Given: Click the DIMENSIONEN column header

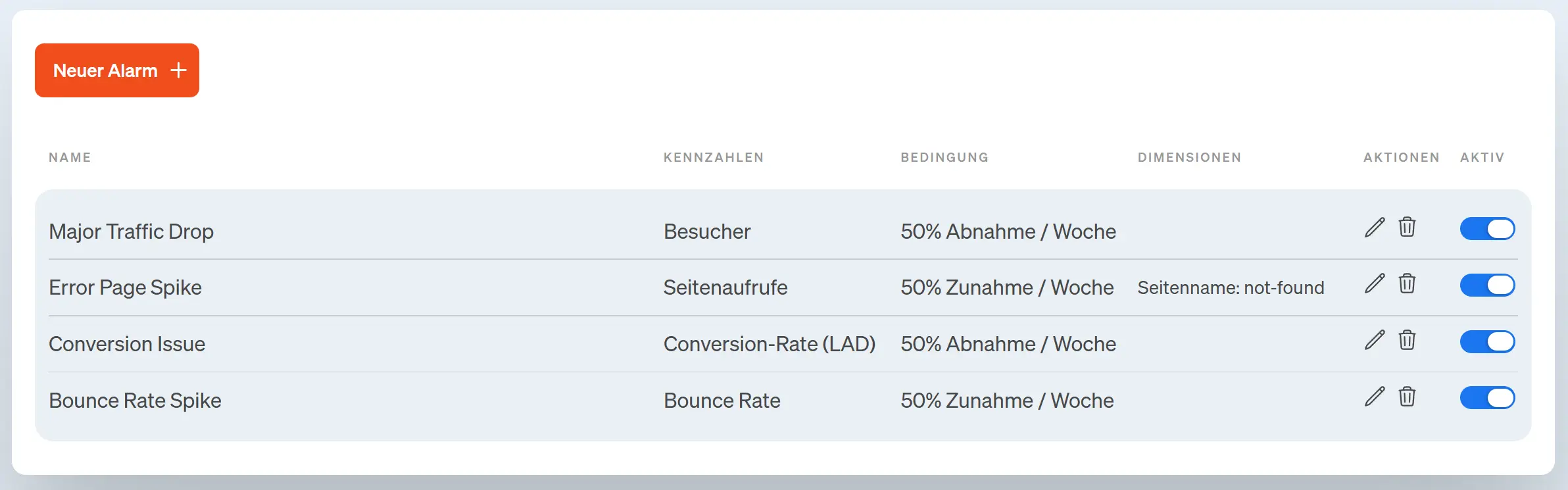Looking at the screenshot, I should (1189, 157).
